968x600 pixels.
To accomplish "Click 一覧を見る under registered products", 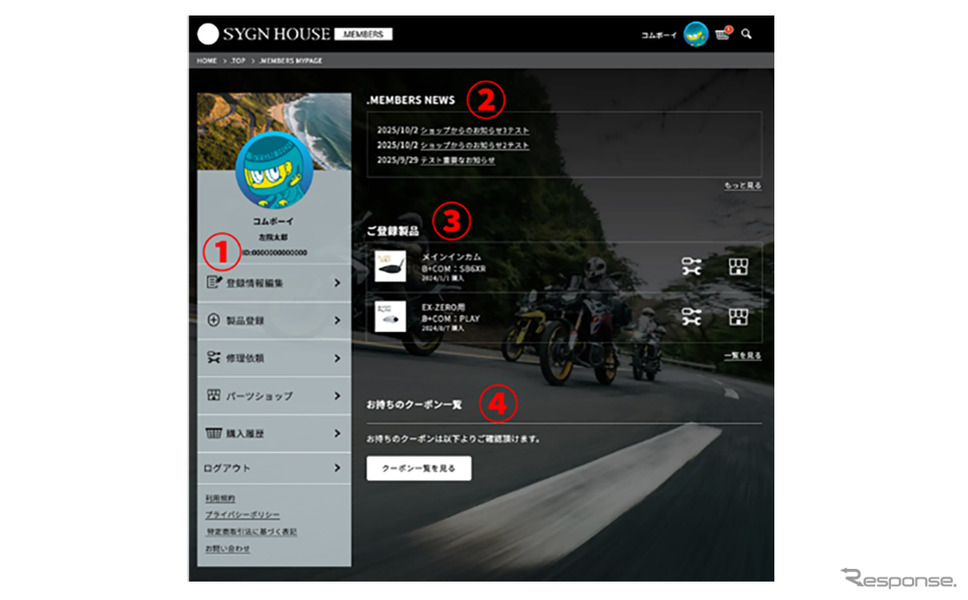I will click(x=743, y=355).
